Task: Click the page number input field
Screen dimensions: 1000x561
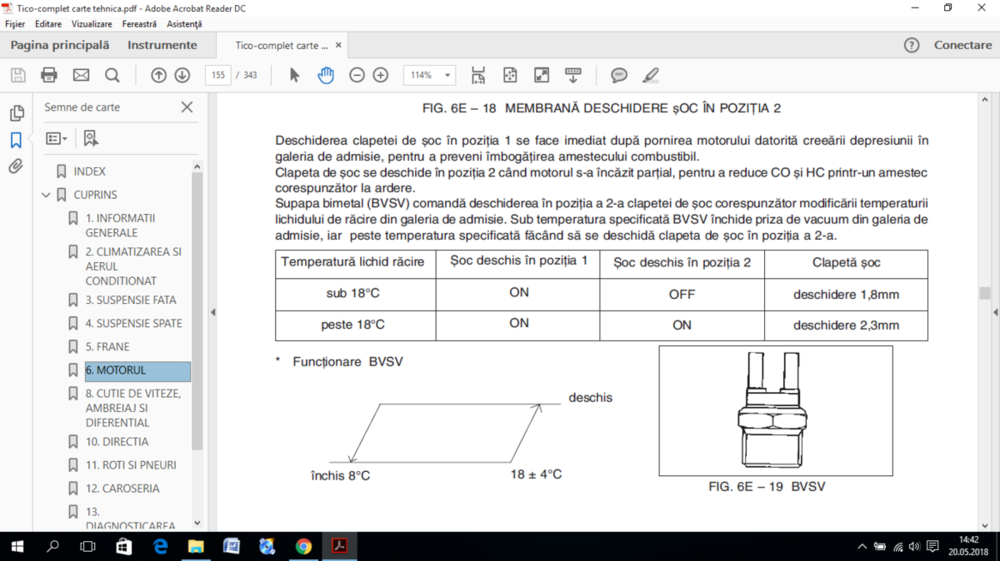Action: point(218,75)
